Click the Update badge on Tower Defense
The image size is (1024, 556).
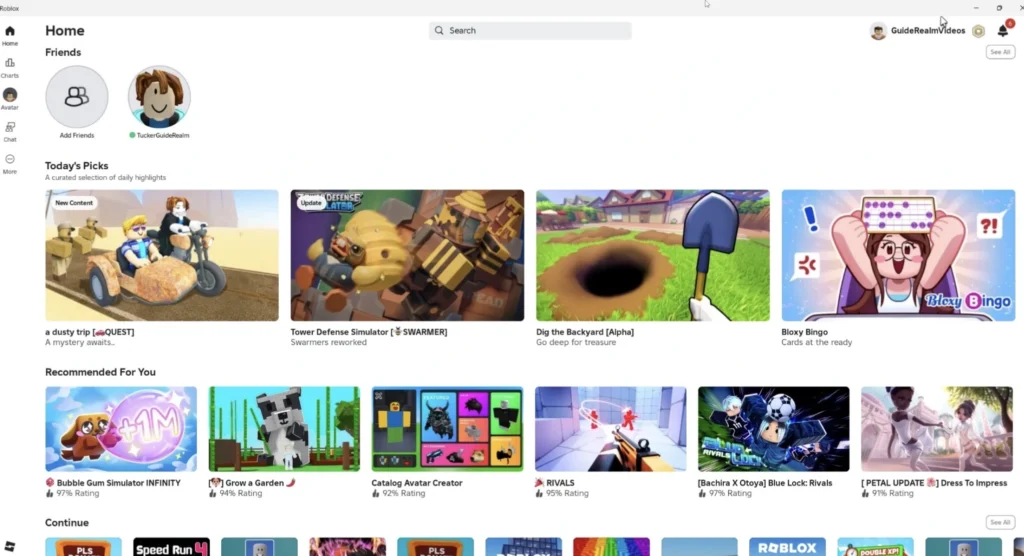(x=311, y=203)
